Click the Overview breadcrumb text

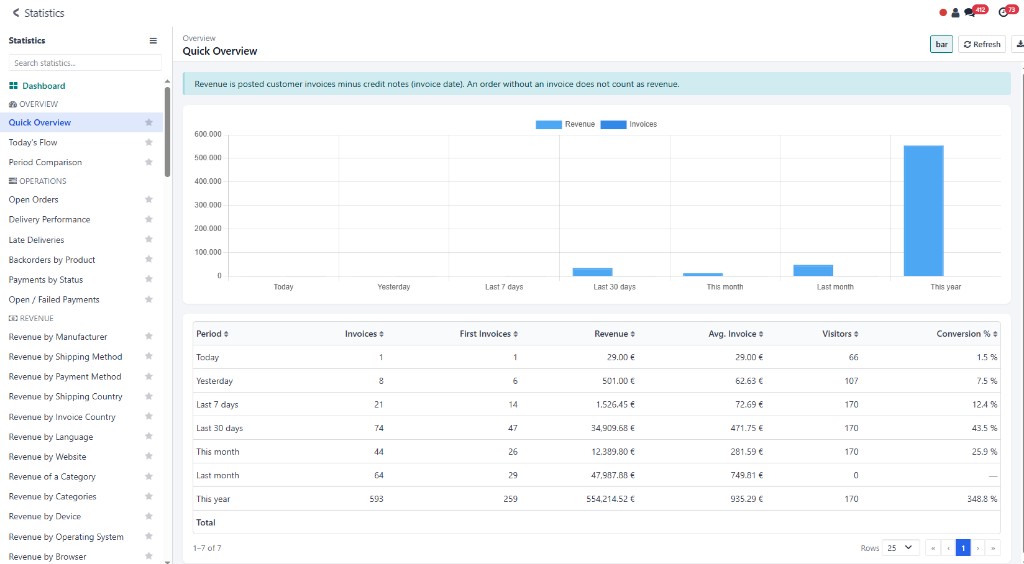pos(199,38)
